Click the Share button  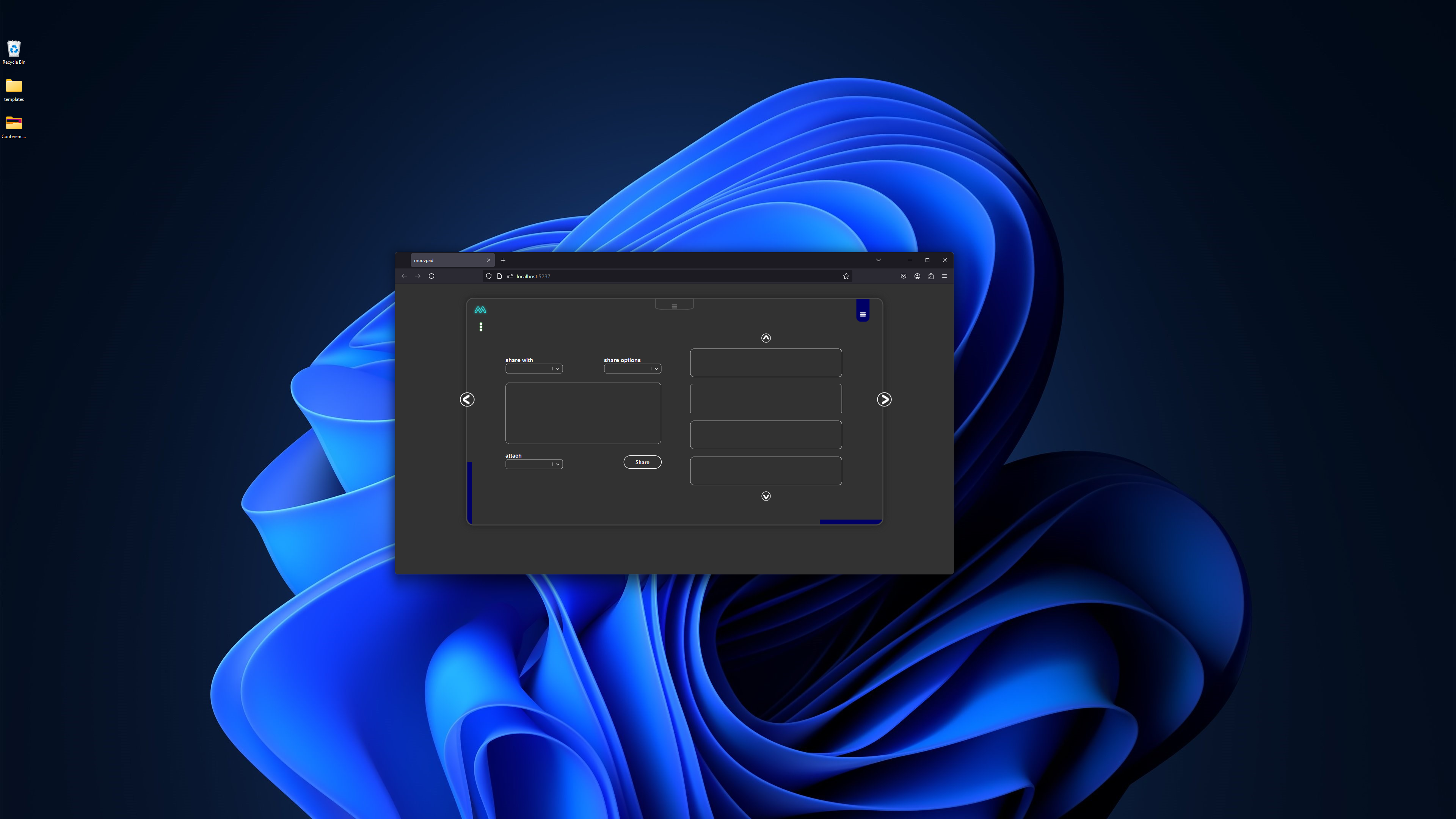(642, 462)
